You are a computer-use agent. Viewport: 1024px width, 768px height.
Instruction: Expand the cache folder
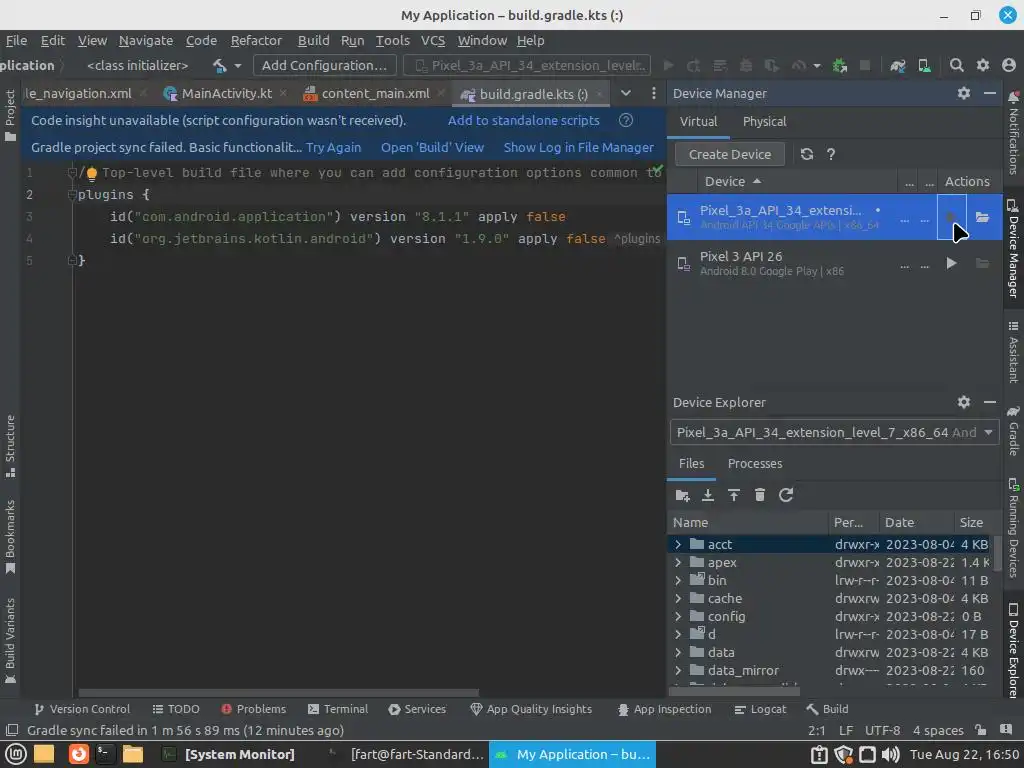point(678,598)
